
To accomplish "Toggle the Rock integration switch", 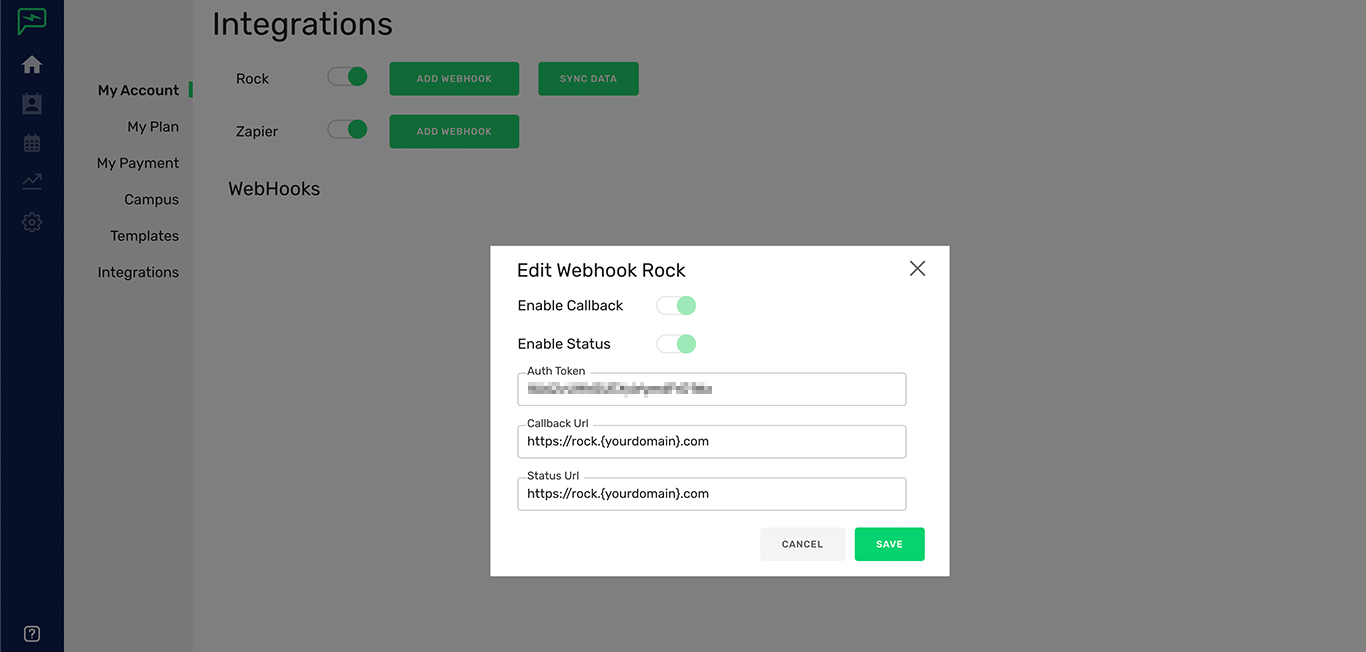I will [347, 76].
